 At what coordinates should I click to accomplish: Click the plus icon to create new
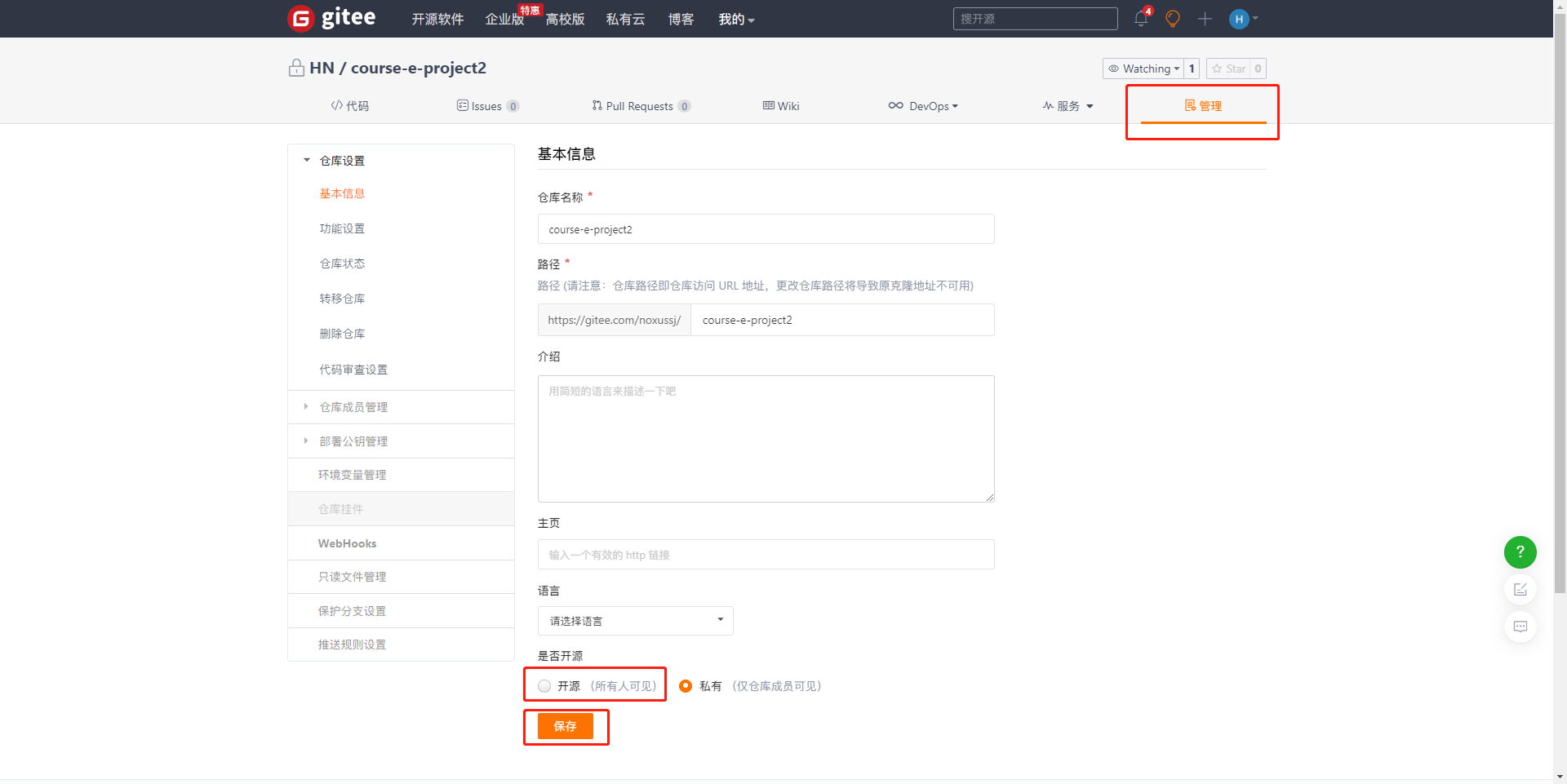(x=1205, y=19)
